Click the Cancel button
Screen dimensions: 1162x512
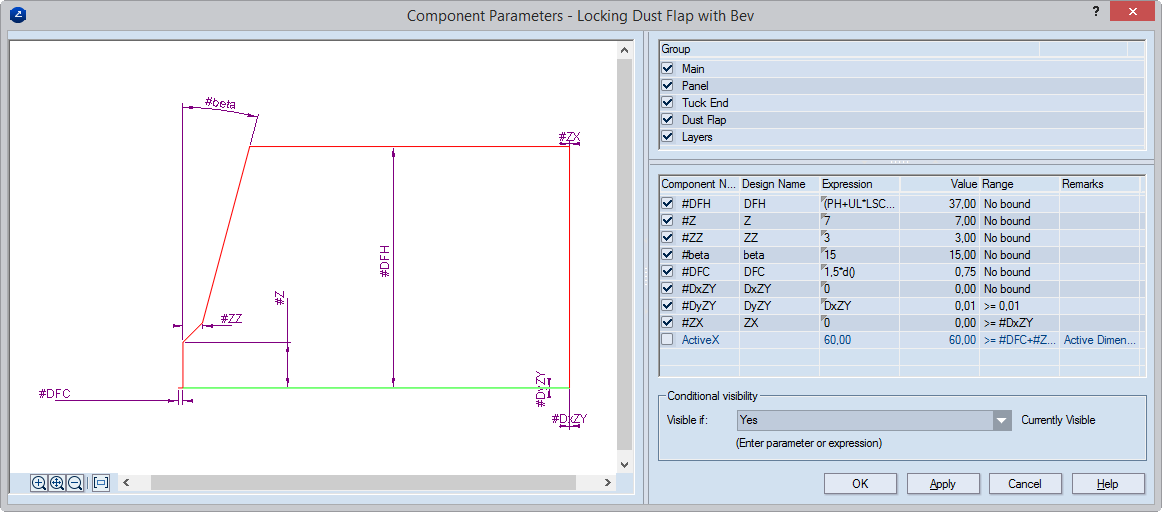pos(1025,484)
